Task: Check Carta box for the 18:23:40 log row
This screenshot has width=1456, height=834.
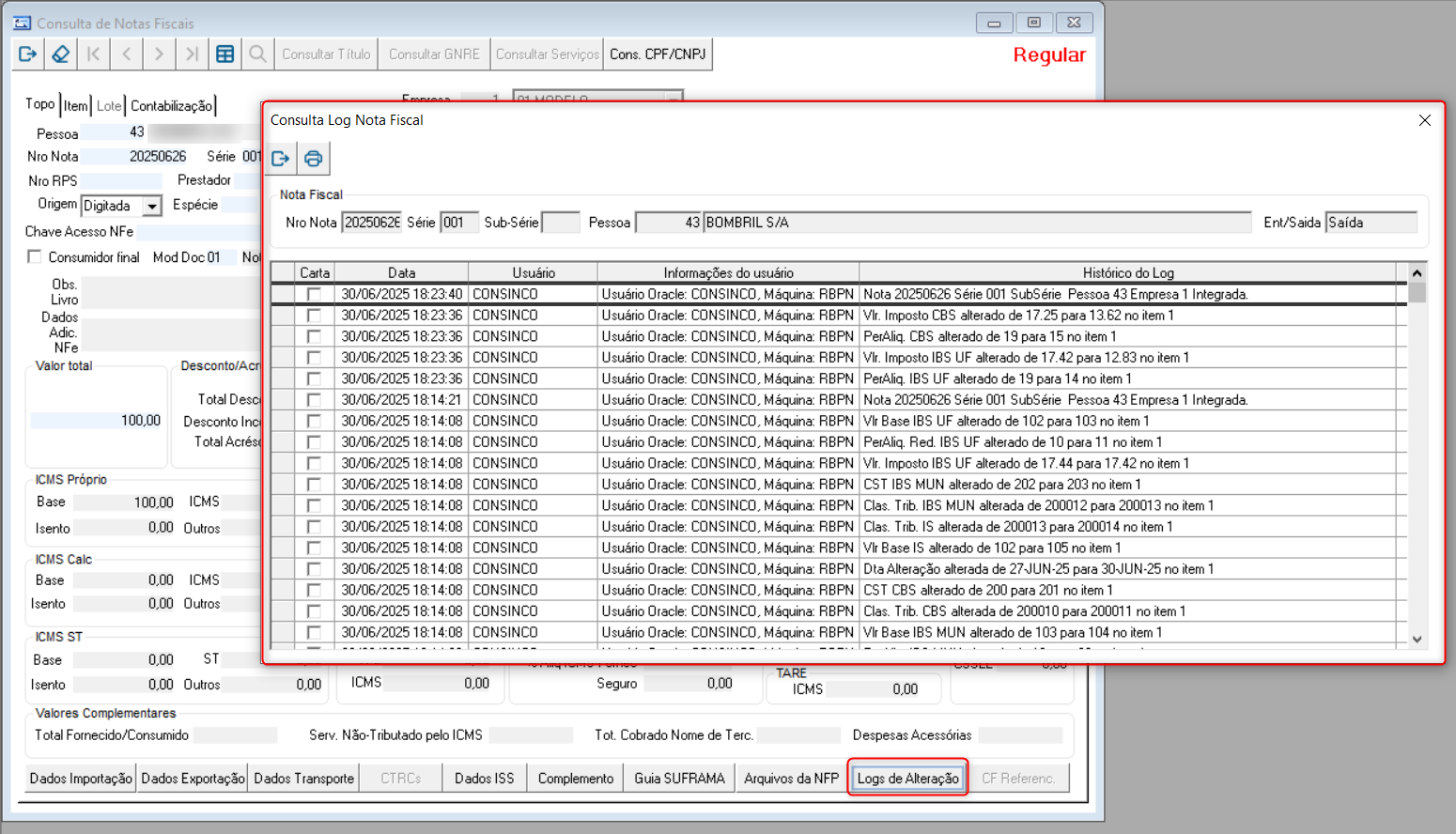Action: [x=314, y=294]
